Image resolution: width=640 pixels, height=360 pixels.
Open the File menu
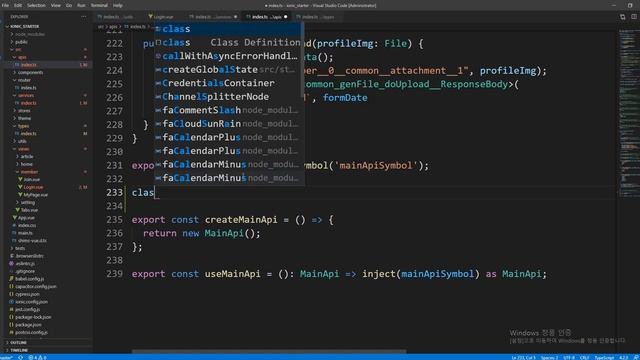5,5
